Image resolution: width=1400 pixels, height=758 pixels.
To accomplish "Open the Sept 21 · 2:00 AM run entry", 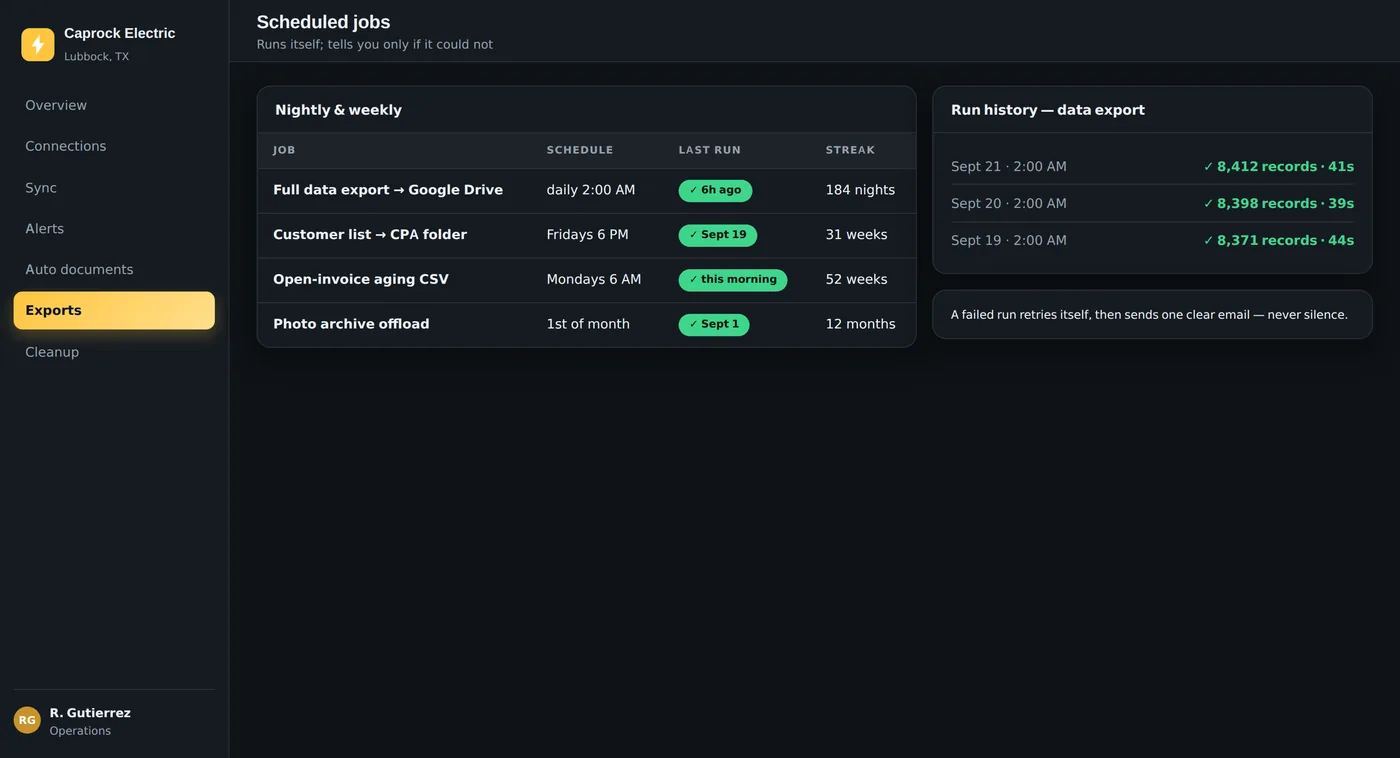I will (1152, 167).
